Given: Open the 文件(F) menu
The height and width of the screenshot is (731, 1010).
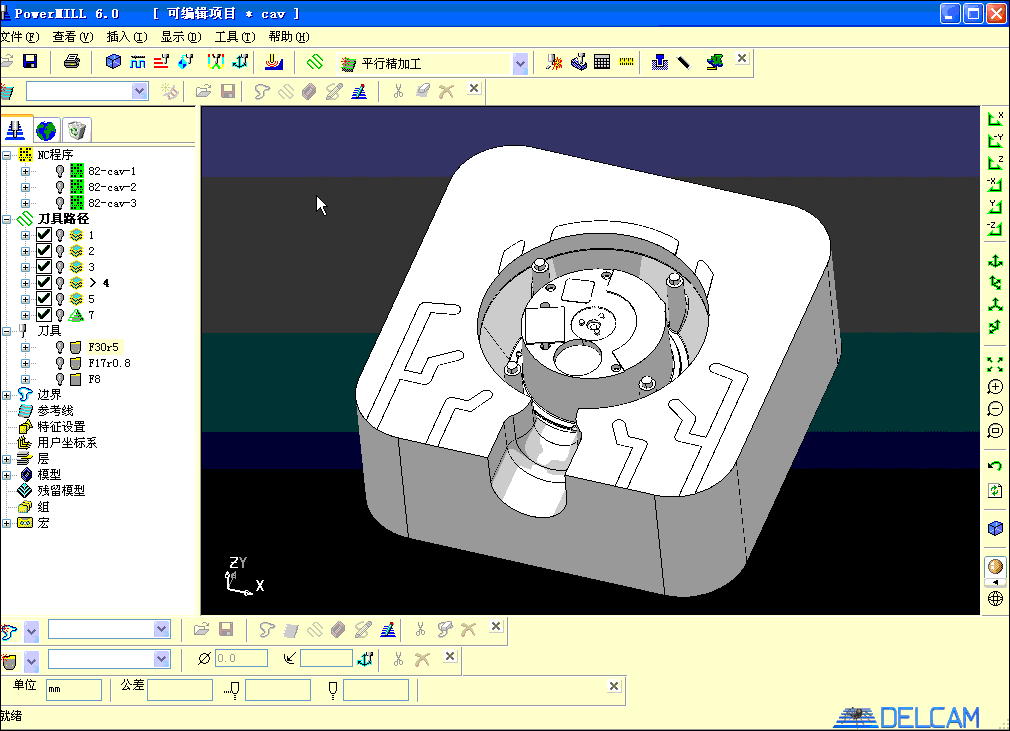Looking at the screenshot, I should tap(19, 37).
